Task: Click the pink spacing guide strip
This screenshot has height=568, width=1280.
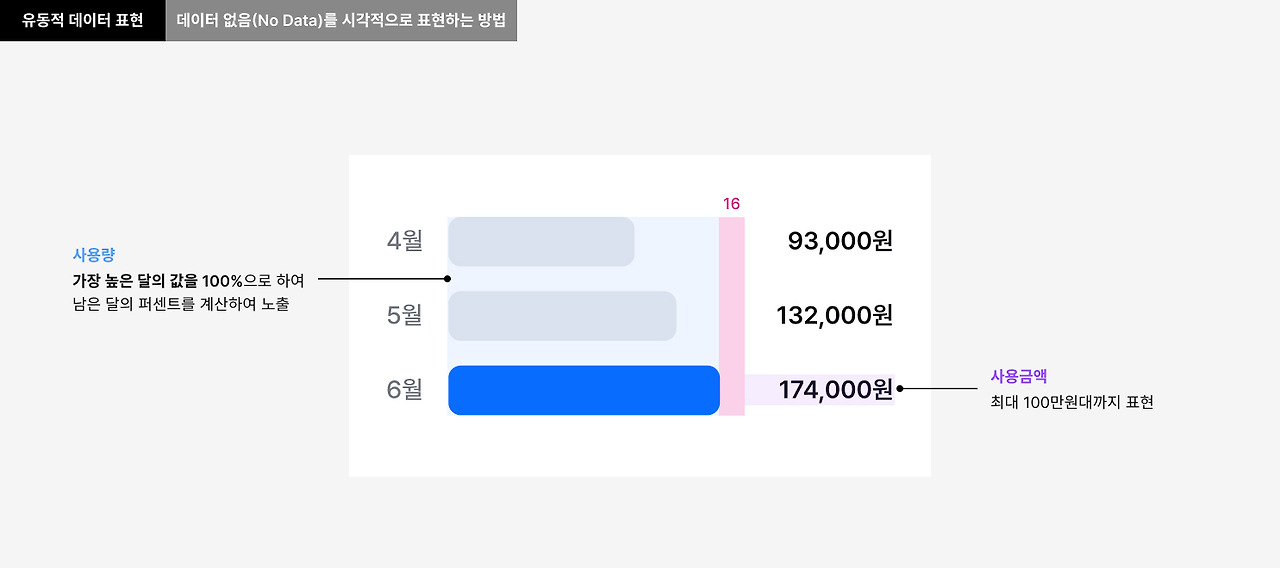Action: (732, 316)
